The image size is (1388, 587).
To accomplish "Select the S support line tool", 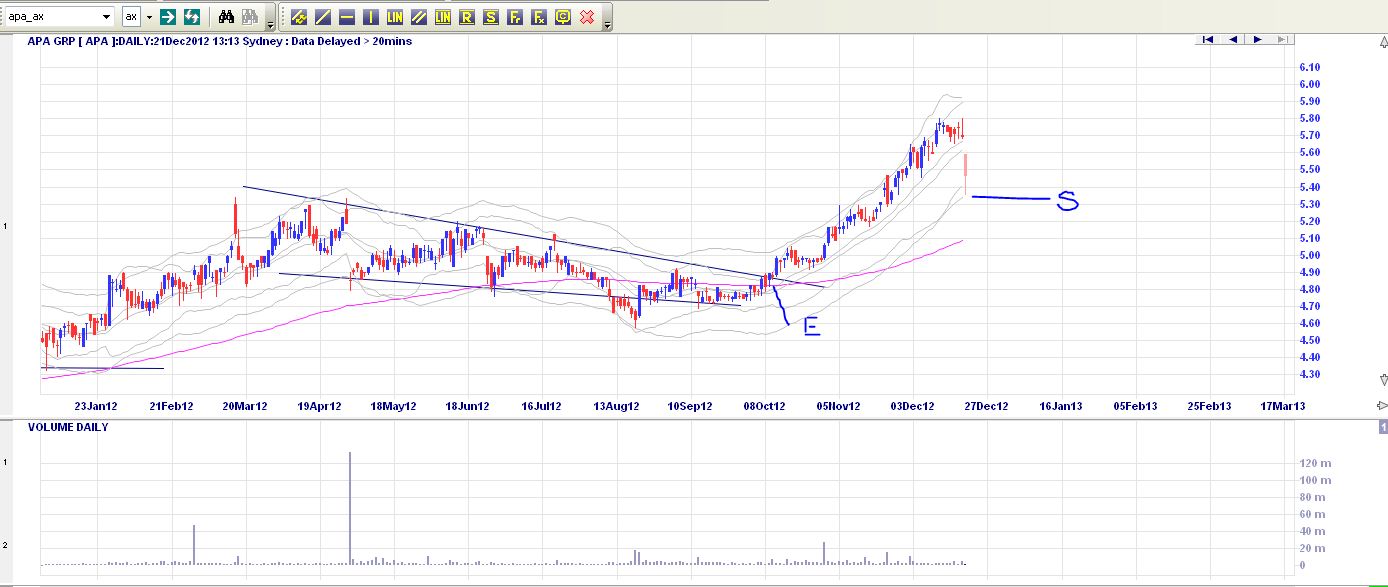I will pyautogui.click(x=491, y=17).
